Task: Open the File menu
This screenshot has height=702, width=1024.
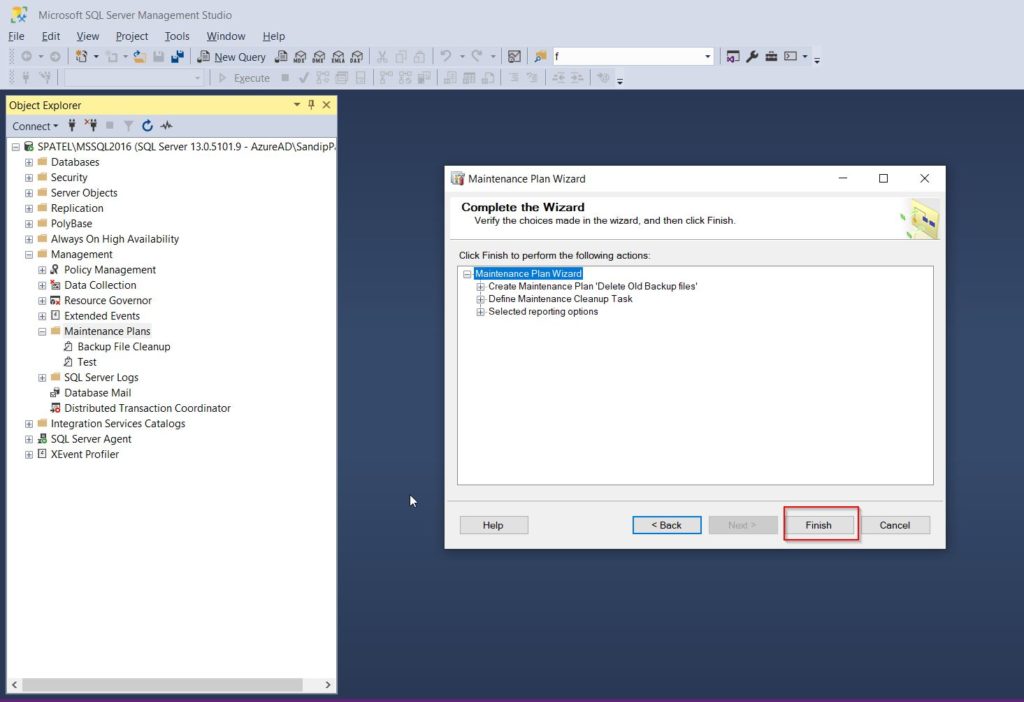Action: [16, 36]
